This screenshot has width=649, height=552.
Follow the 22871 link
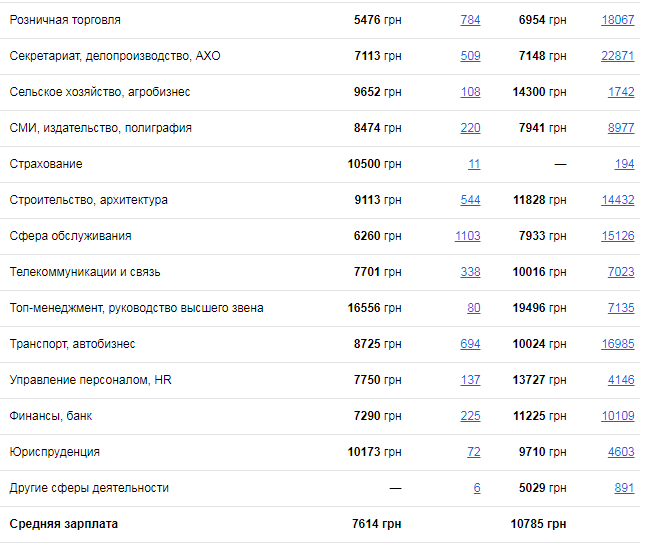coord(618,56)
